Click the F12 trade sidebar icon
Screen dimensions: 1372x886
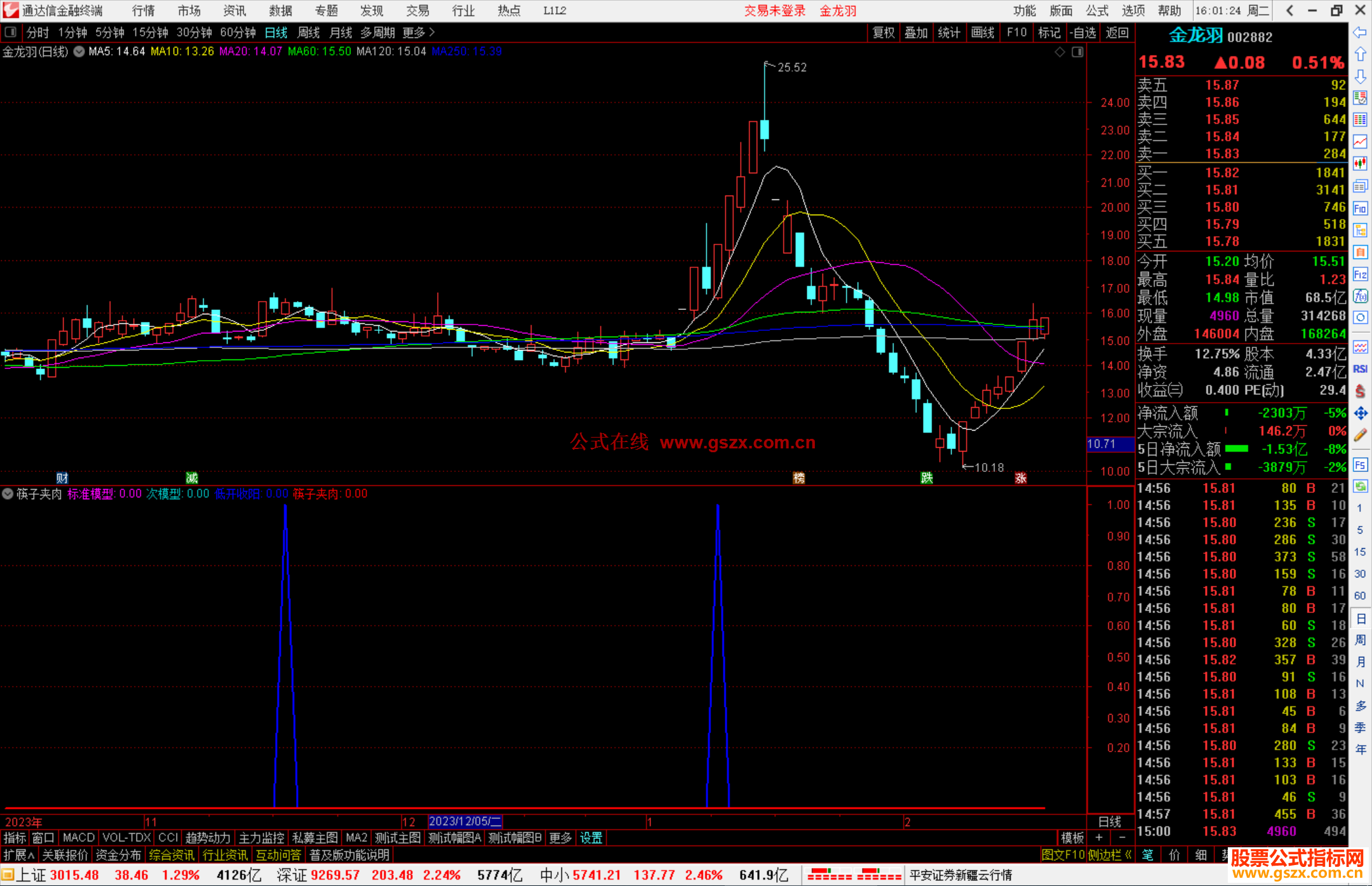[1360, 275]
